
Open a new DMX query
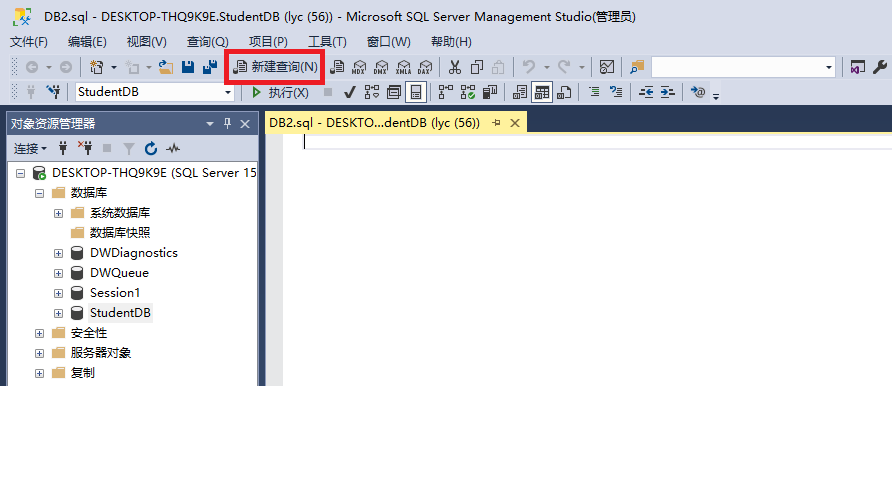(381, 67)
